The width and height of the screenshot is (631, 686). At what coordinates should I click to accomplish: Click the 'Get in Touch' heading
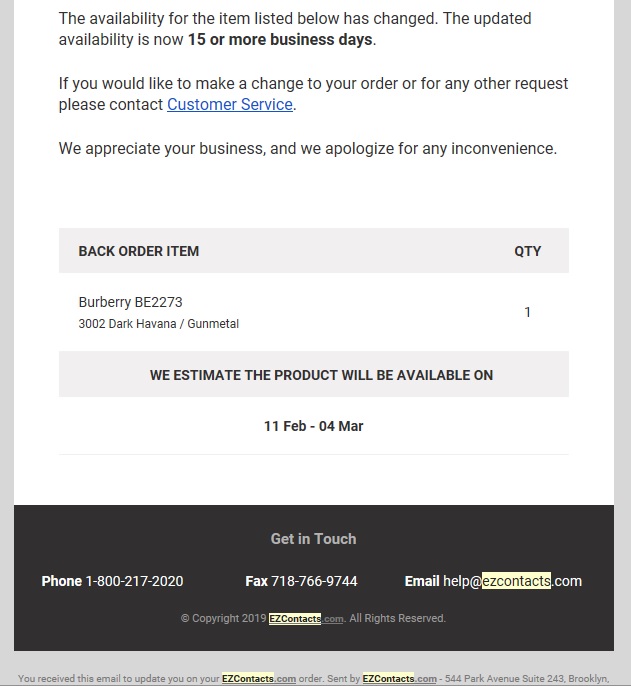click(313, 539)
